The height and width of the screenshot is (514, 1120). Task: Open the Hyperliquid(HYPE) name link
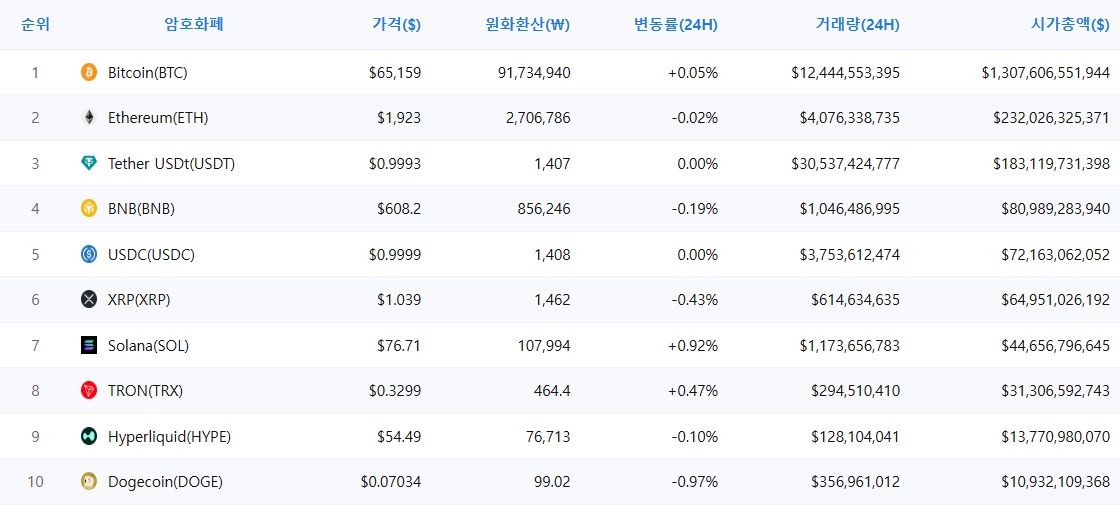[169, 436]
